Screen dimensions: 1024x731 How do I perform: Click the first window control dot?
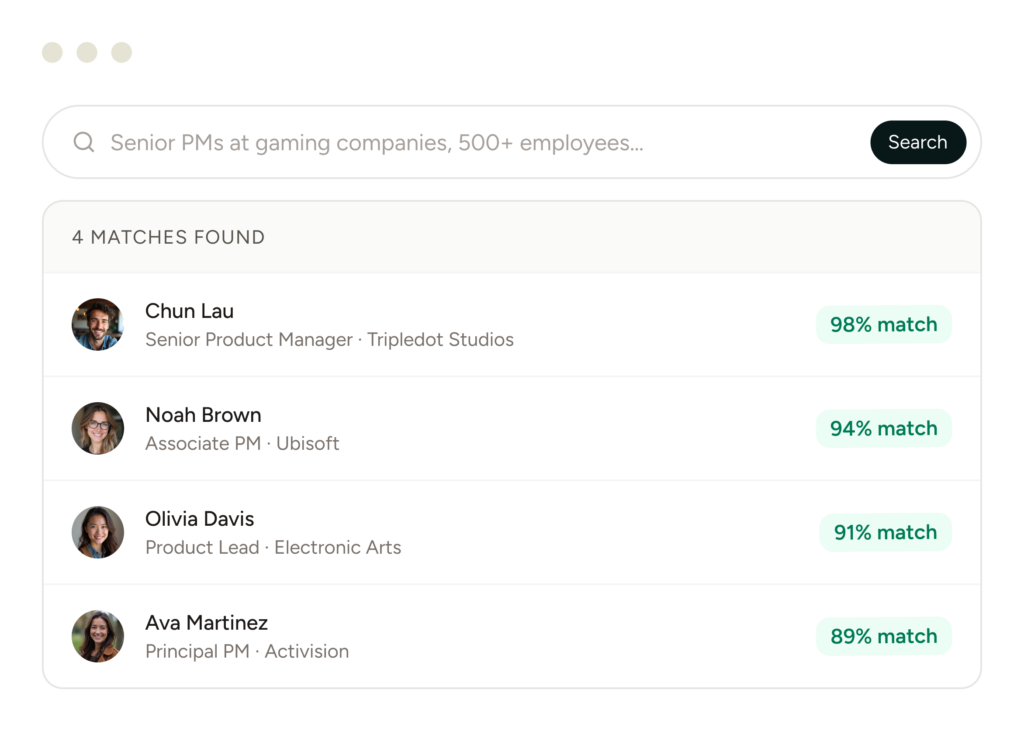[53, 52]
